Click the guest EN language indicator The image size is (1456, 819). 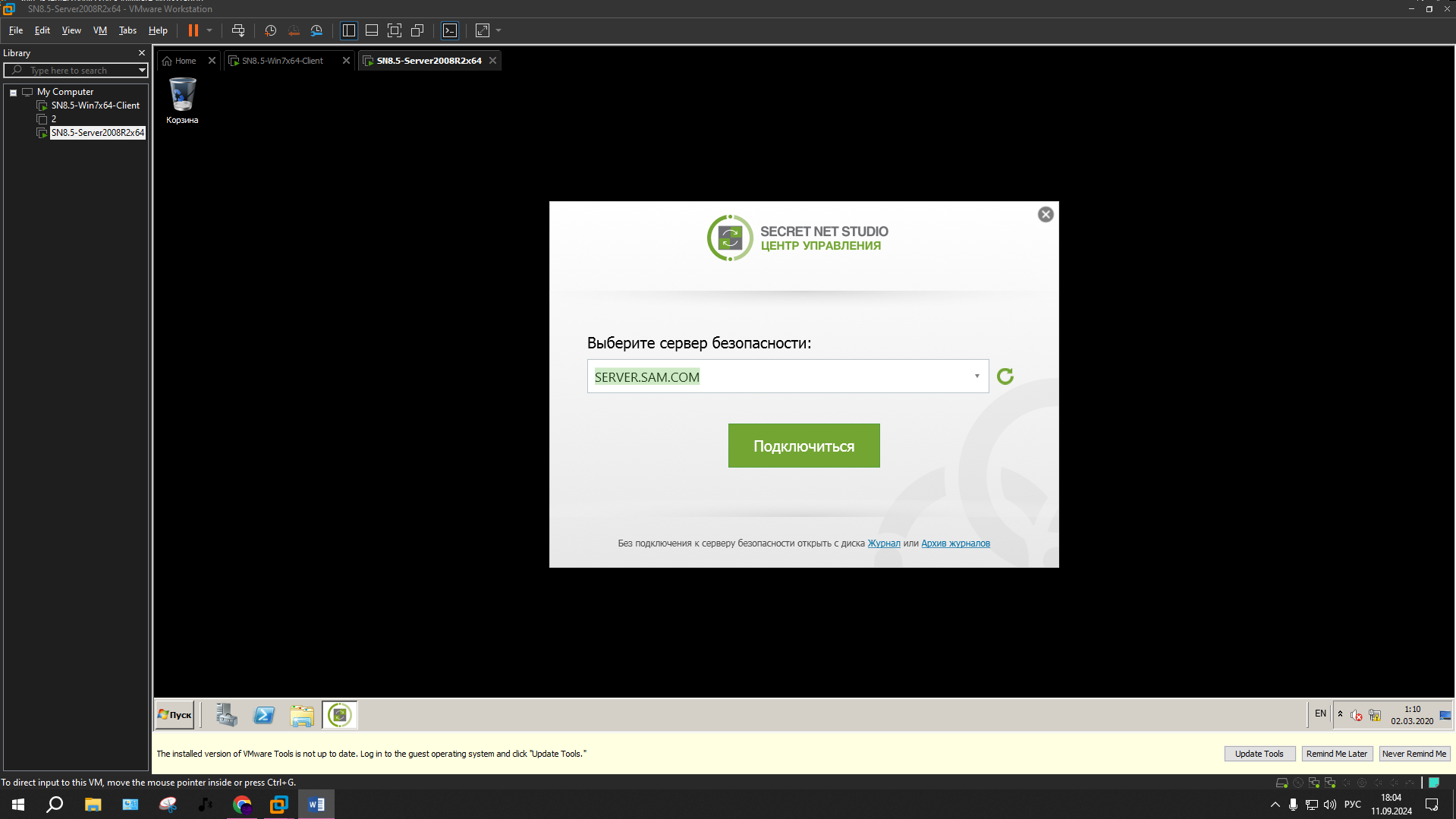point(1321,713)
